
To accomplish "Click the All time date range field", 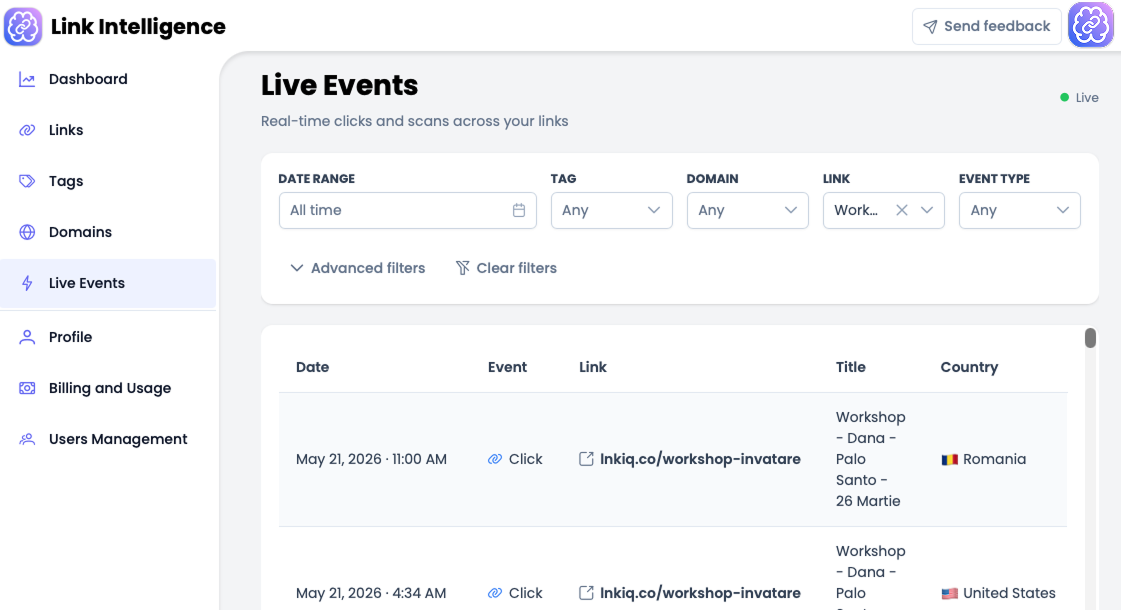I will pyautogui.click(x=408, y=210).
